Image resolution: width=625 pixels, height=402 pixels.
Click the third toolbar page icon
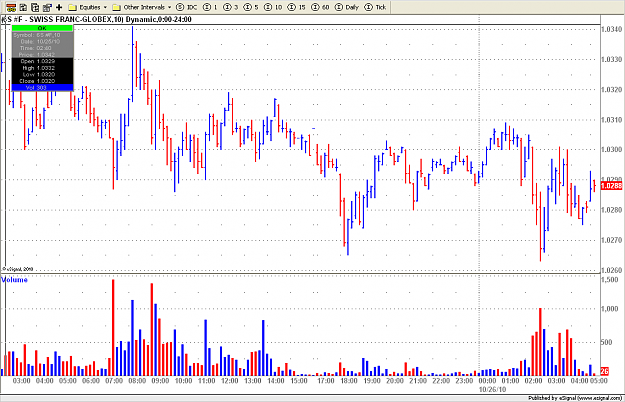35,7
